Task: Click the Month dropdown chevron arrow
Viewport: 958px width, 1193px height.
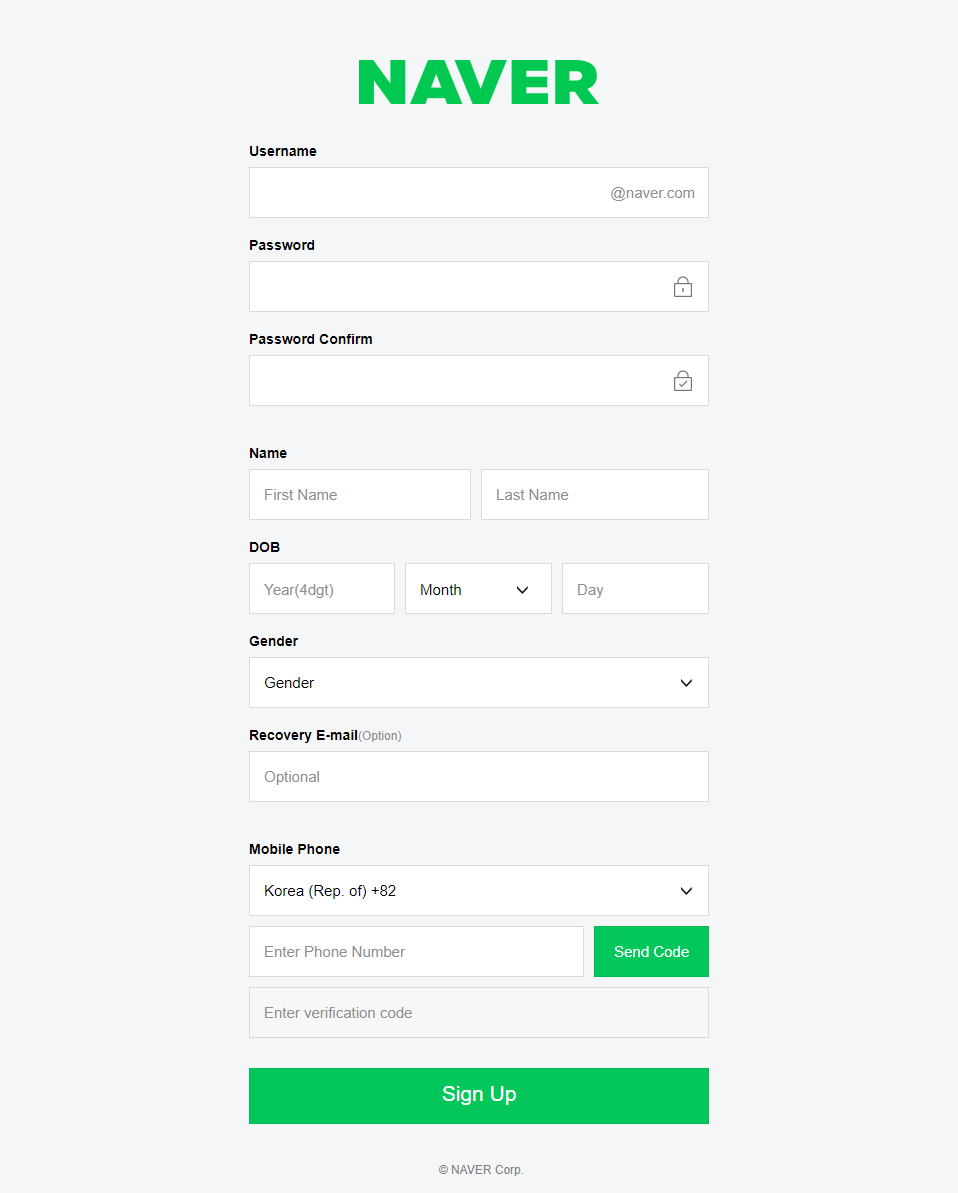Action: point(522,590)
